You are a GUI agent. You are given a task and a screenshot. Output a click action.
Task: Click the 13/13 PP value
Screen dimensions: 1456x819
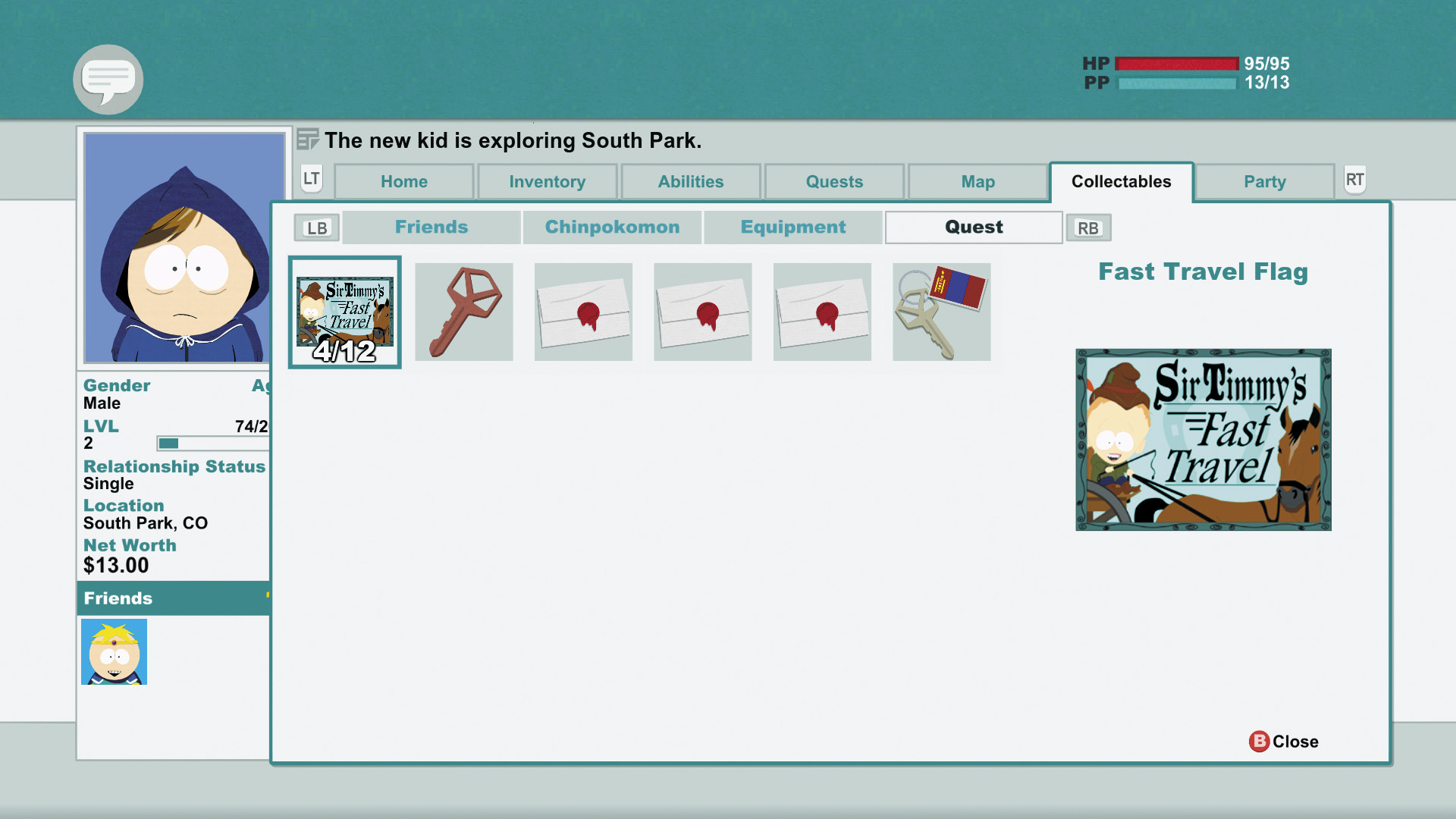pos(1266,83)
